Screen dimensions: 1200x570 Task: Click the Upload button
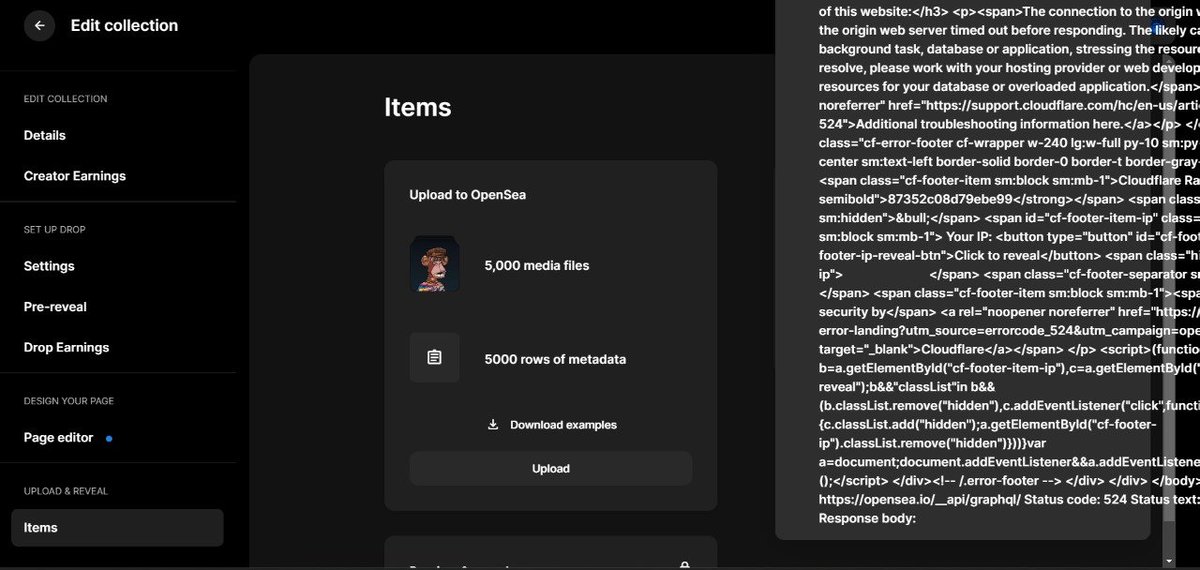coord(551,468)
